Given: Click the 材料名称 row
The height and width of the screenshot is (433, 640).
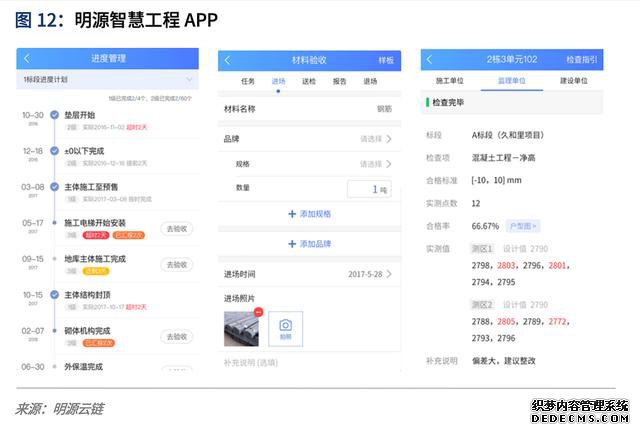Looking at the screenshot, I should (x=309, y=109).
